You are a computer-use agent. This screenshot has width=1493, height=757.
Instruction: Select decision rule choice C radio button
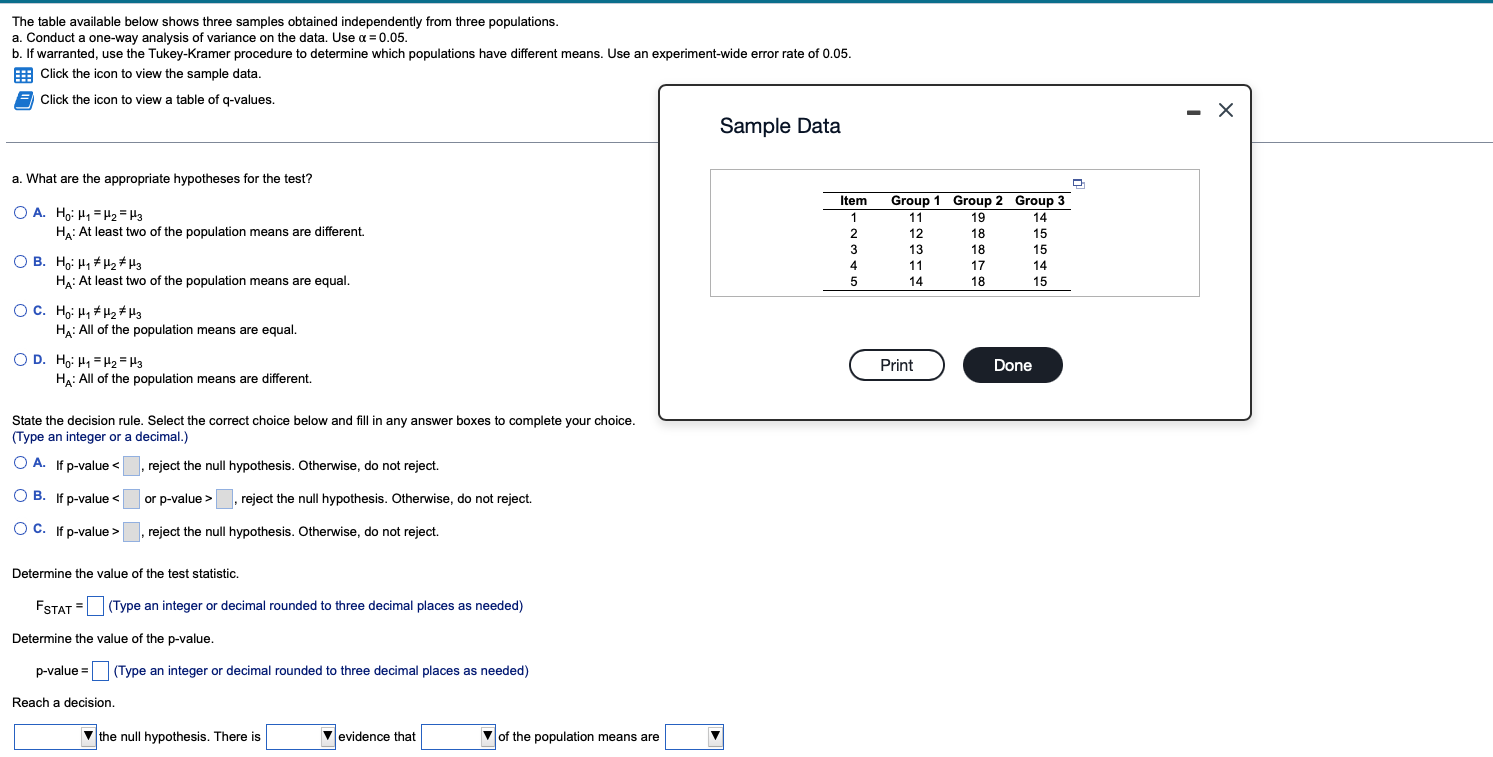[19, 527]
